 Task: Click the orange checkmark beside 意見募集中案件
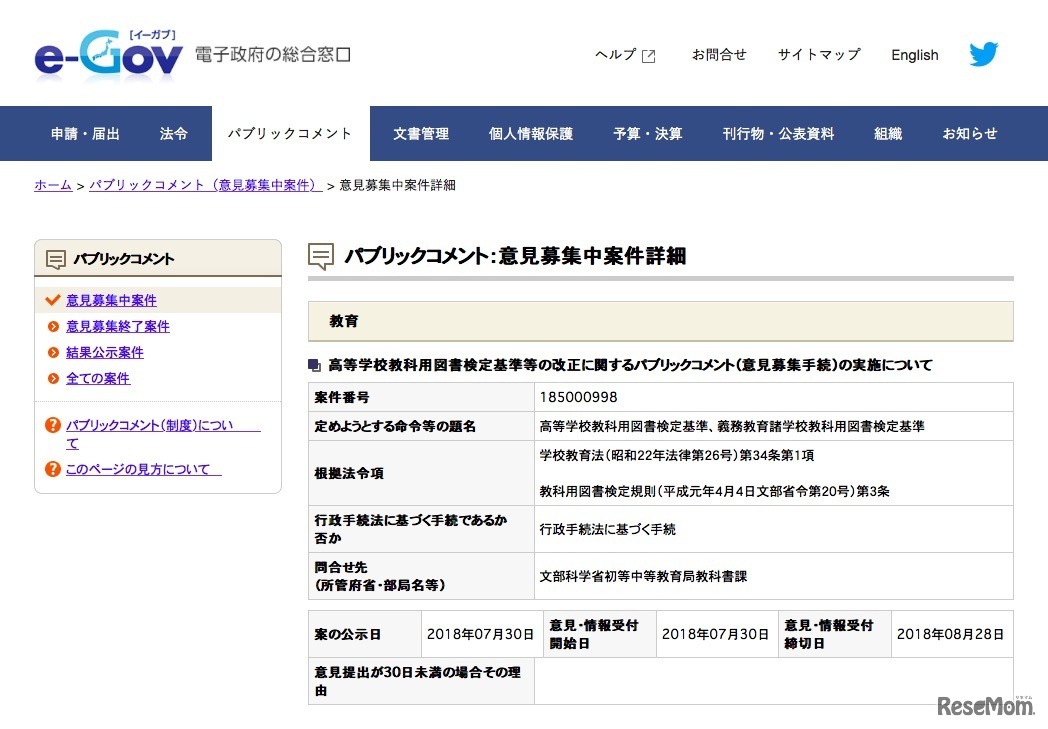click(53, 300)
